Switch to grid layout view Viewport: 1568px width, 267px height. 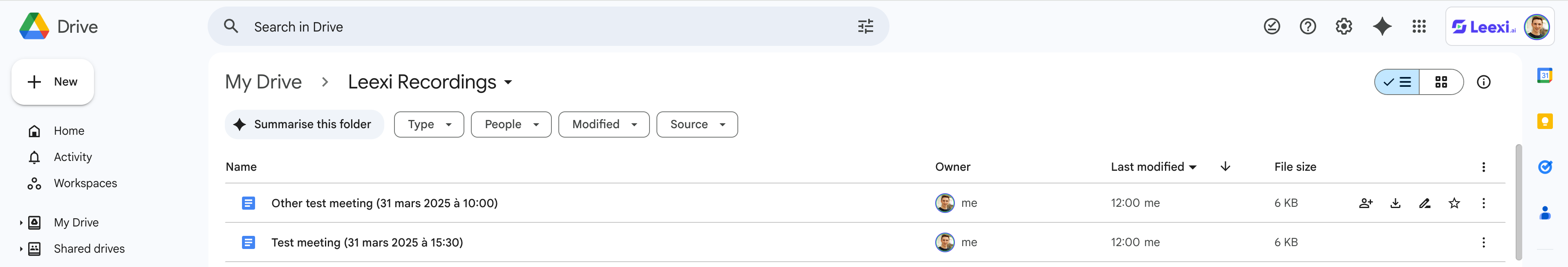click(1441, 81)
